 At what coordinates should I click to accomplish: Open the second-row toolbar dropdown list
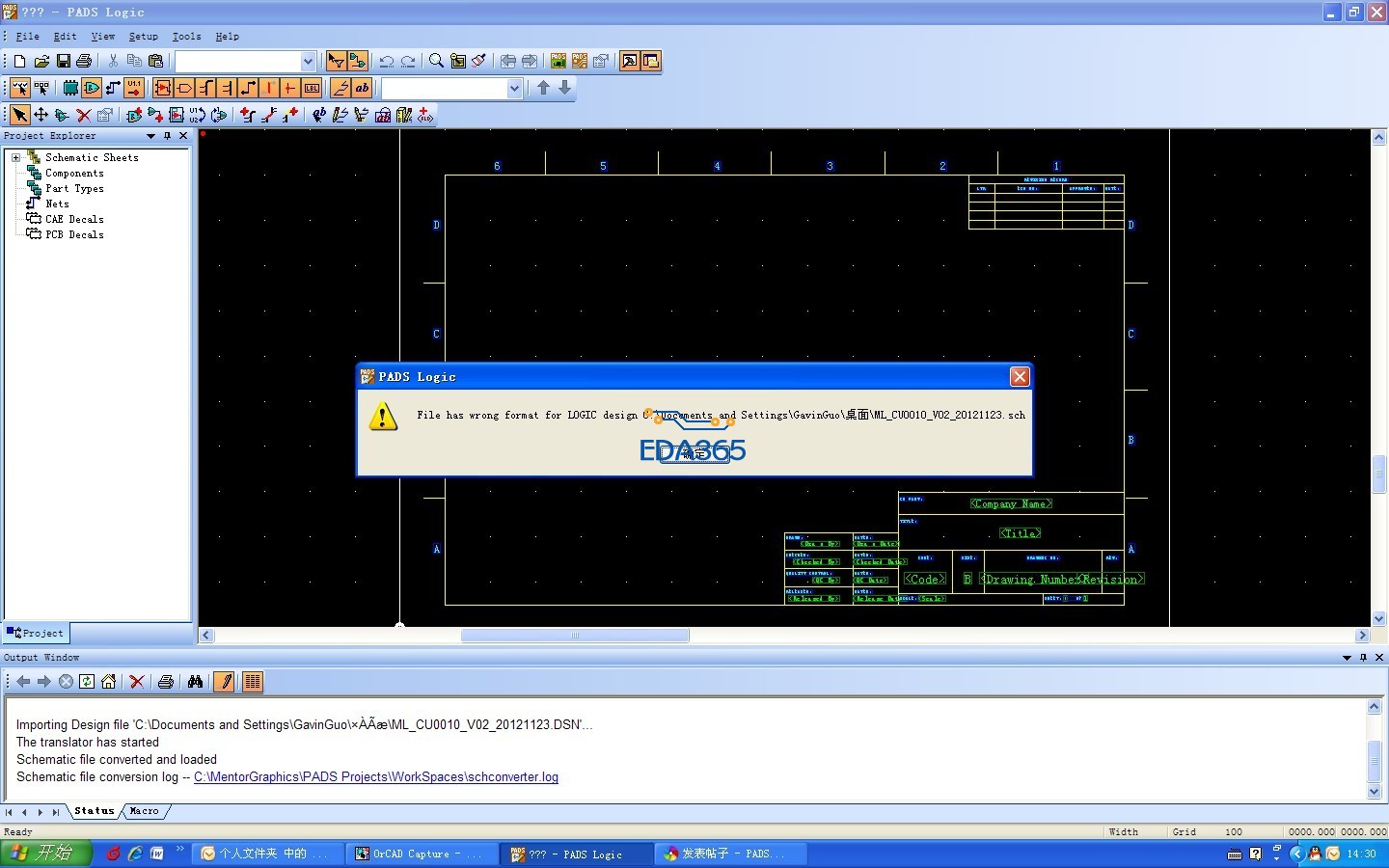pos(514,89)
